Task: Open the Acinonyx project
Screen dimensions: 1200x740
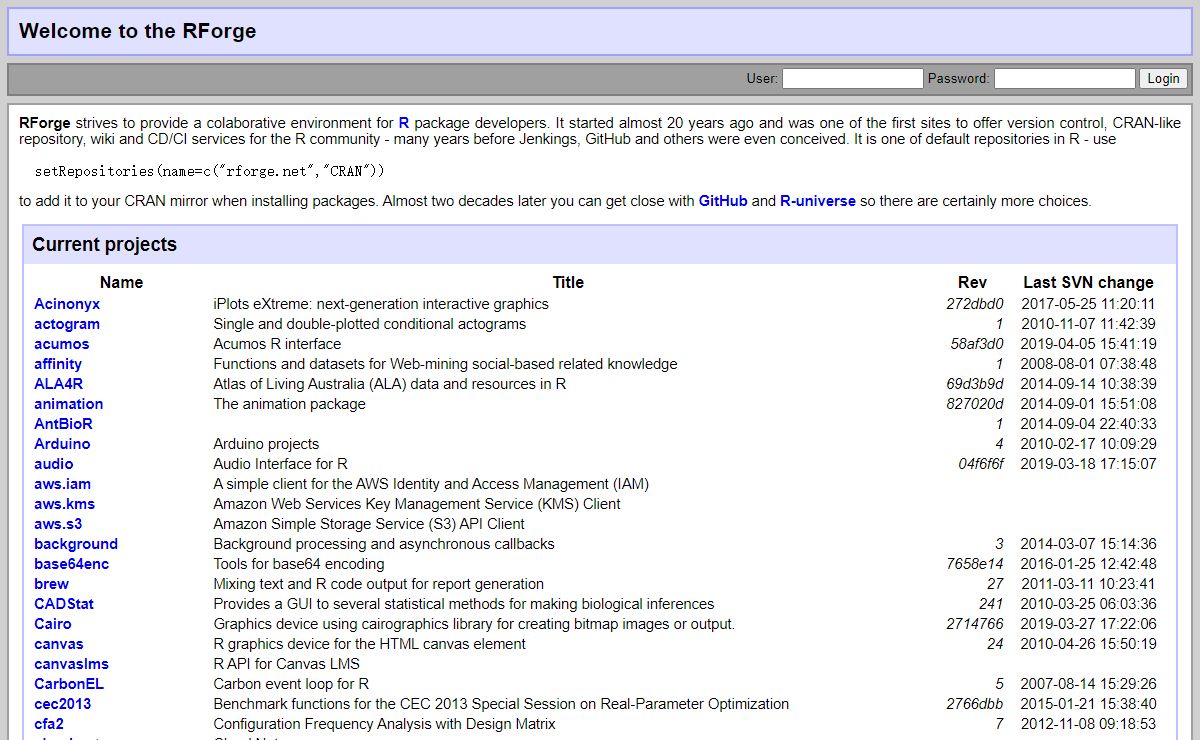Action: (x=67, y=304)
